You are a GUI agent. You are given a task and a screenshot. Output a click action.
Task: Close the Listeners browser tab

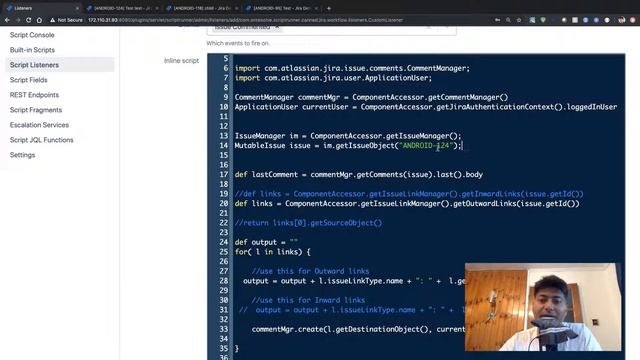coord(77,8)
